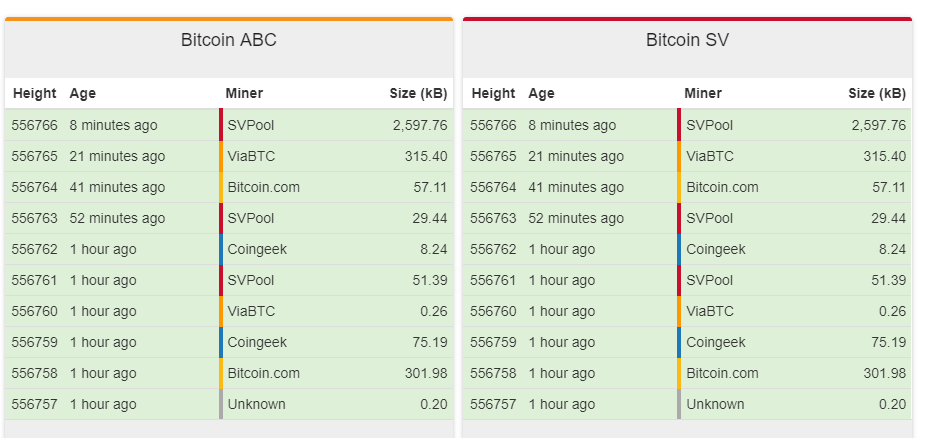Click the 2,597.76 size value in Bitcoin SV table
This screenshot has height=438, width=929.
(x=878, y=126)
